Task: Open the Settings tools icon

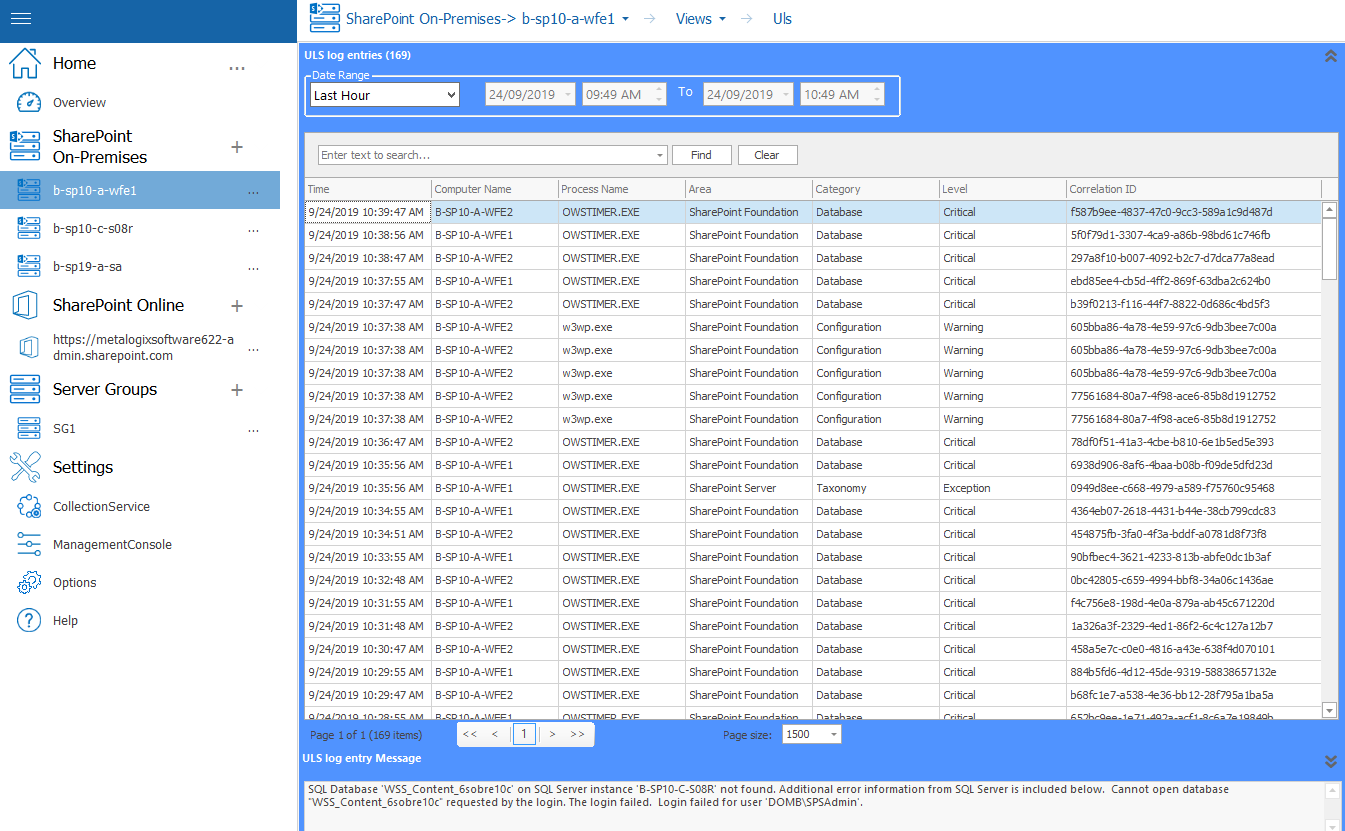Action: (25, 467)
